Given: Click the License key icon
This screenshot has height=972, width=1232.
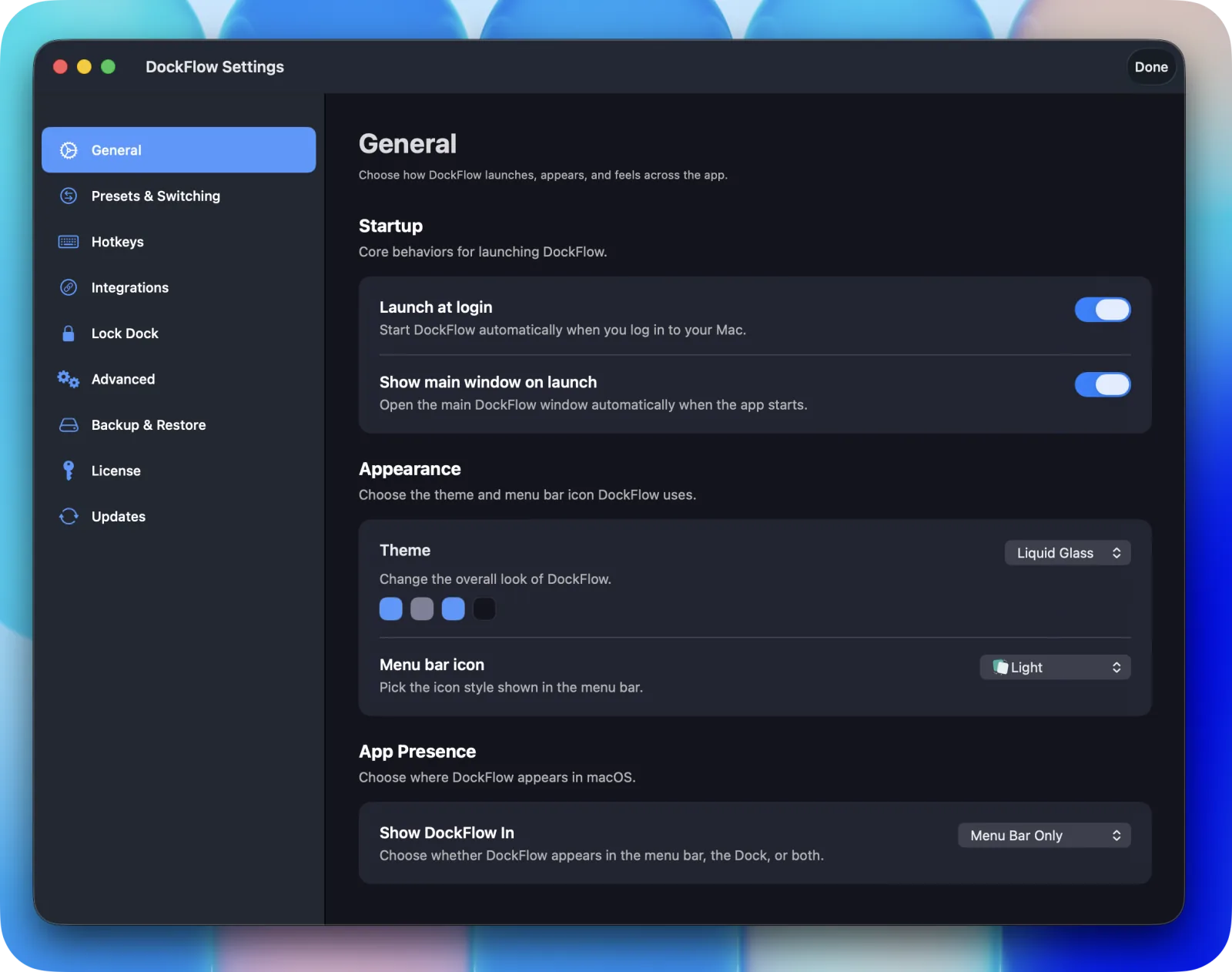Looking at the screenshot, I should click(x=69, y=471).
